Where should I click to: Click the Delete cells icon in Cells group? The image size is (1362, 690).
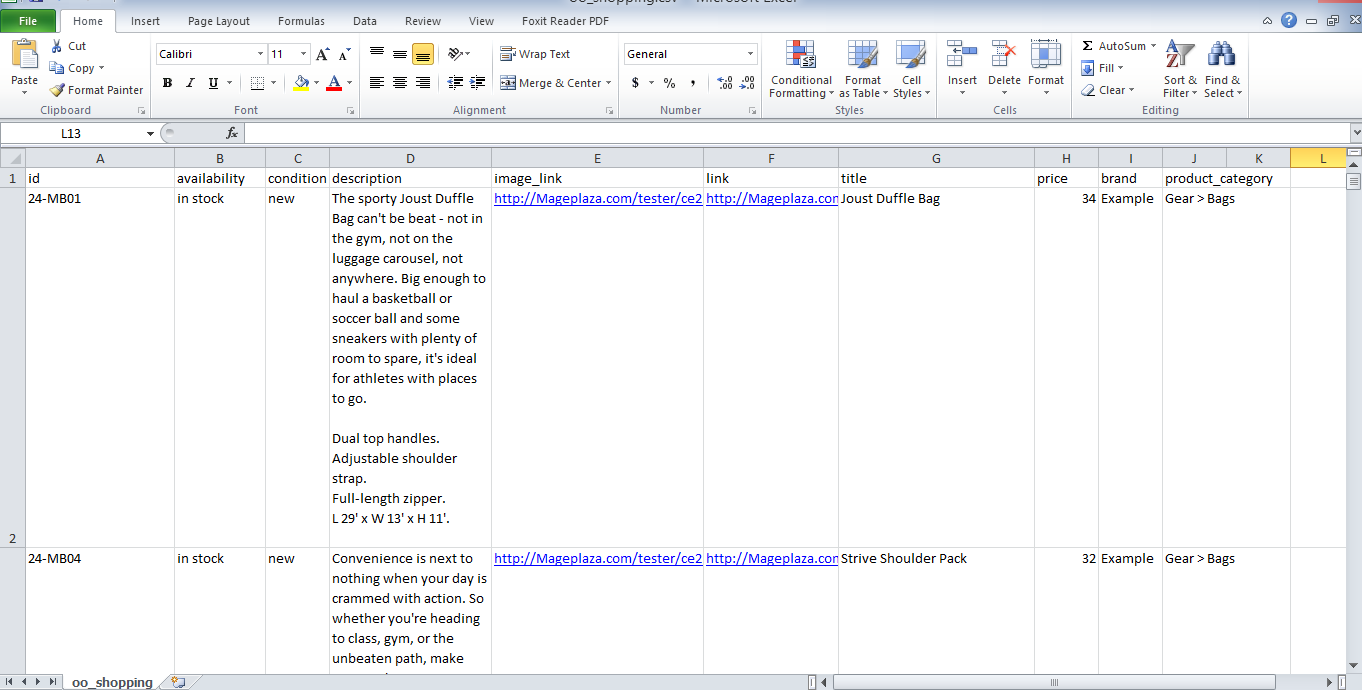point(1004,54)
